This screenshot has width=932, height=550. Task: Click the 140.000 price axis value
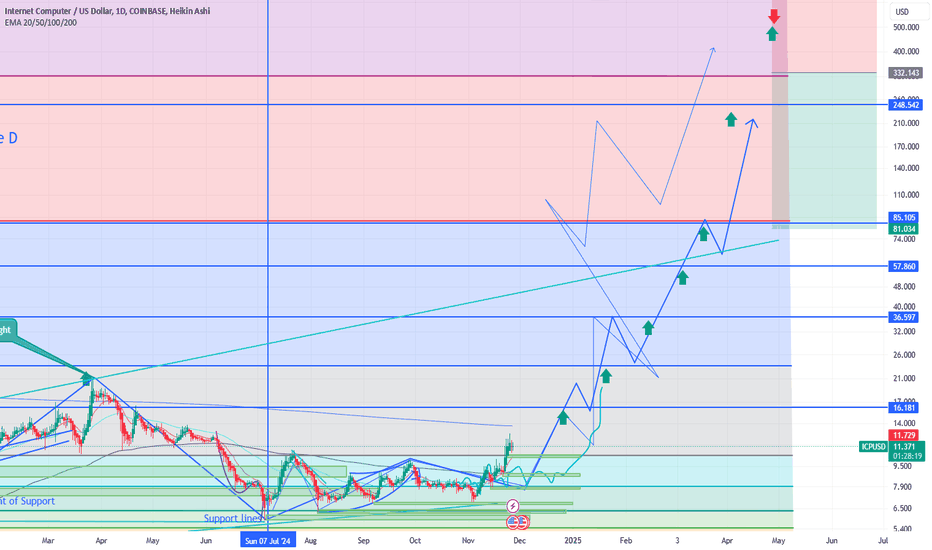pyautogui.click(x=906, y=168)
